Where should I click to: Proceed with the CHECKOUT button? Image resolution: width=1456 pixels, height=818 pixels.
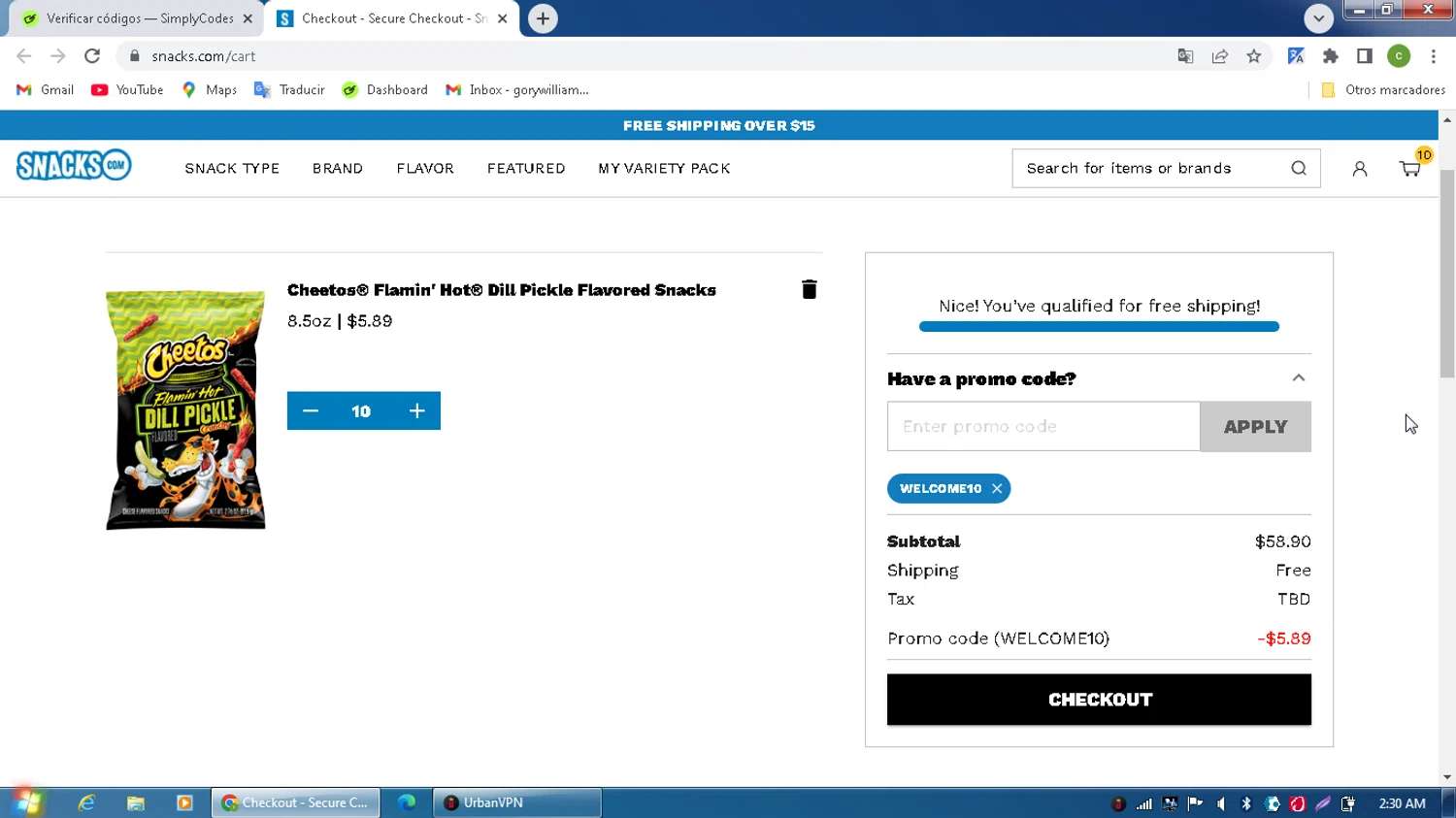[1099, 700]
